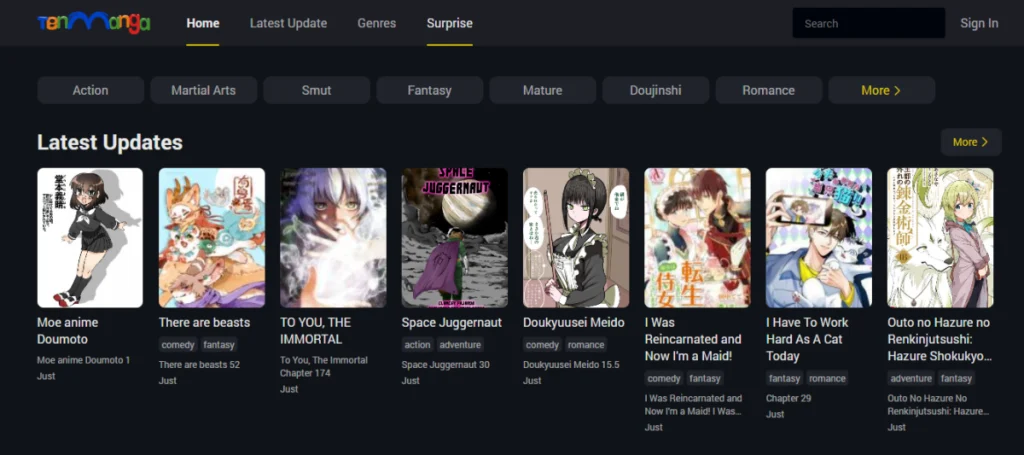Open Moe anime Doumoto cover thumbnail
Viewport: 1024px width, 455px height.
90,238
